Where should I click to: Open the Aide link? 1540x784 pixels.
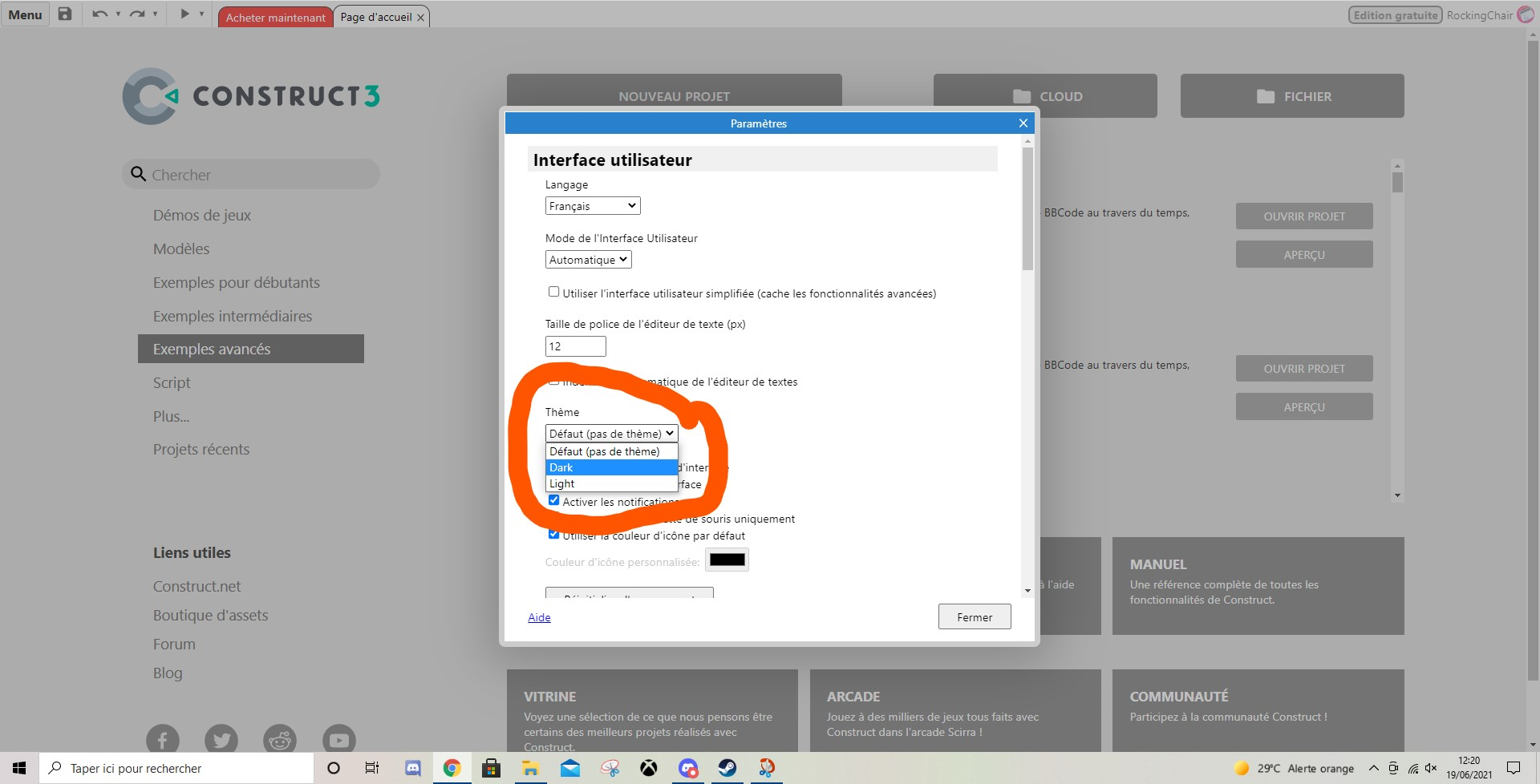tap(539, 617)
